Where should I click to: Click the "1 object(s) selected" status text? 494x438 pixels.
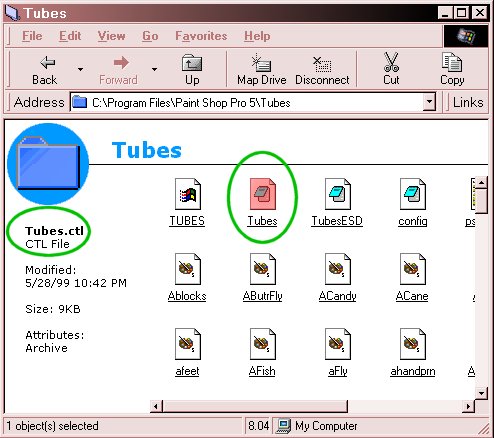point(52,426)
